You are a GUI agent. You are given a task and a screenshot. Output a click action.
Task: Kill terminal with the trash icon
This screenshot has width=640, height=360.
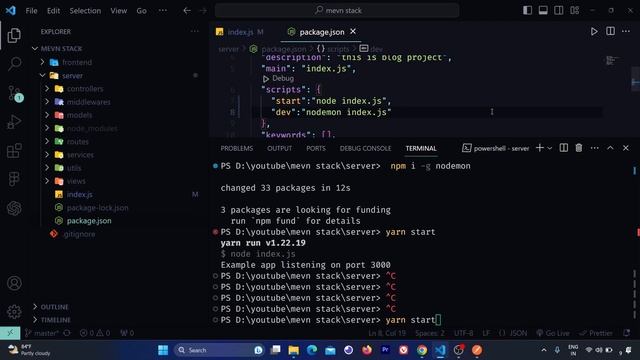(x=579, y=148)
